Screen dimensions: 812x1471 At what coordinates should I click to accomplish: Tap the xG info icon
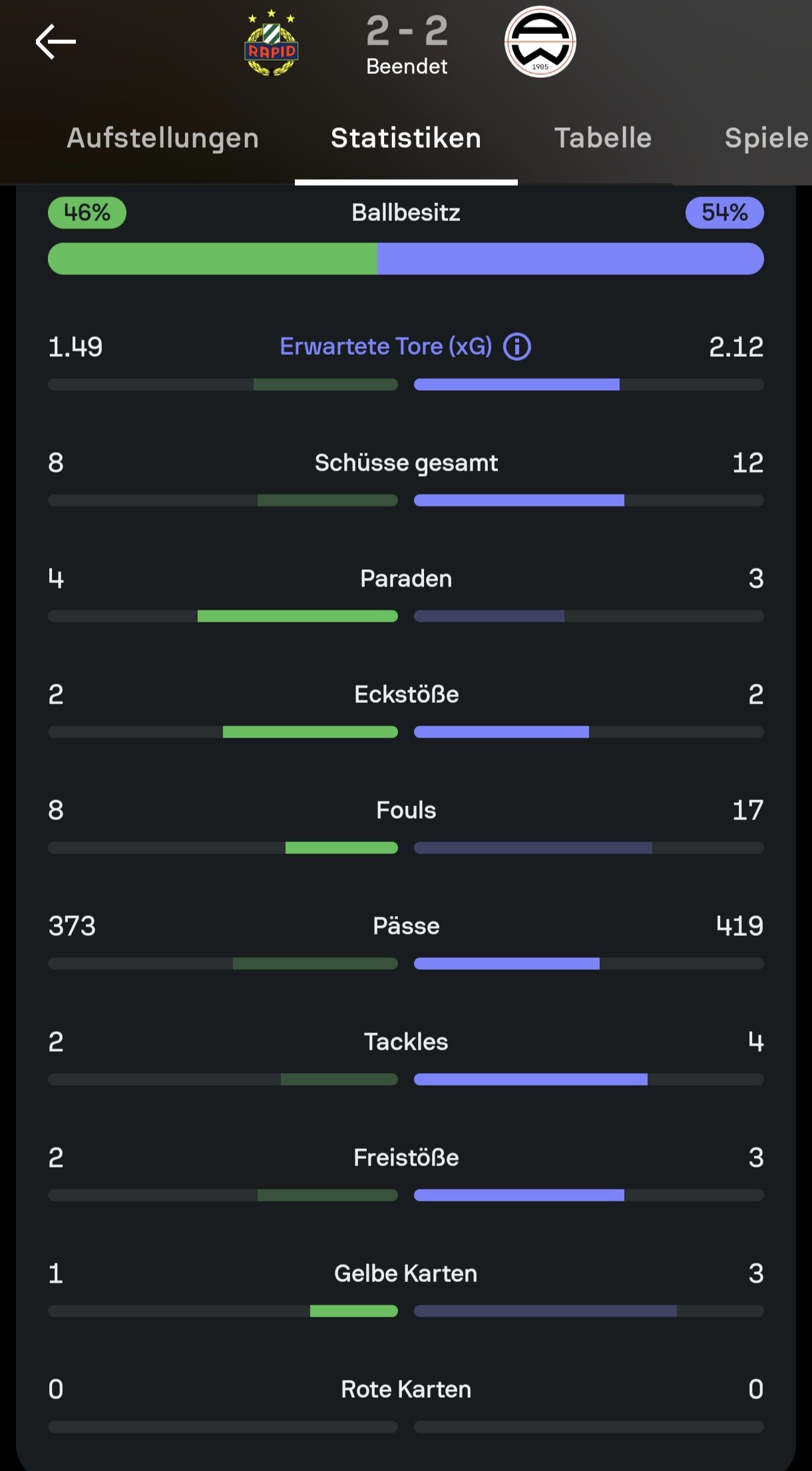click(x=517, y=347)
